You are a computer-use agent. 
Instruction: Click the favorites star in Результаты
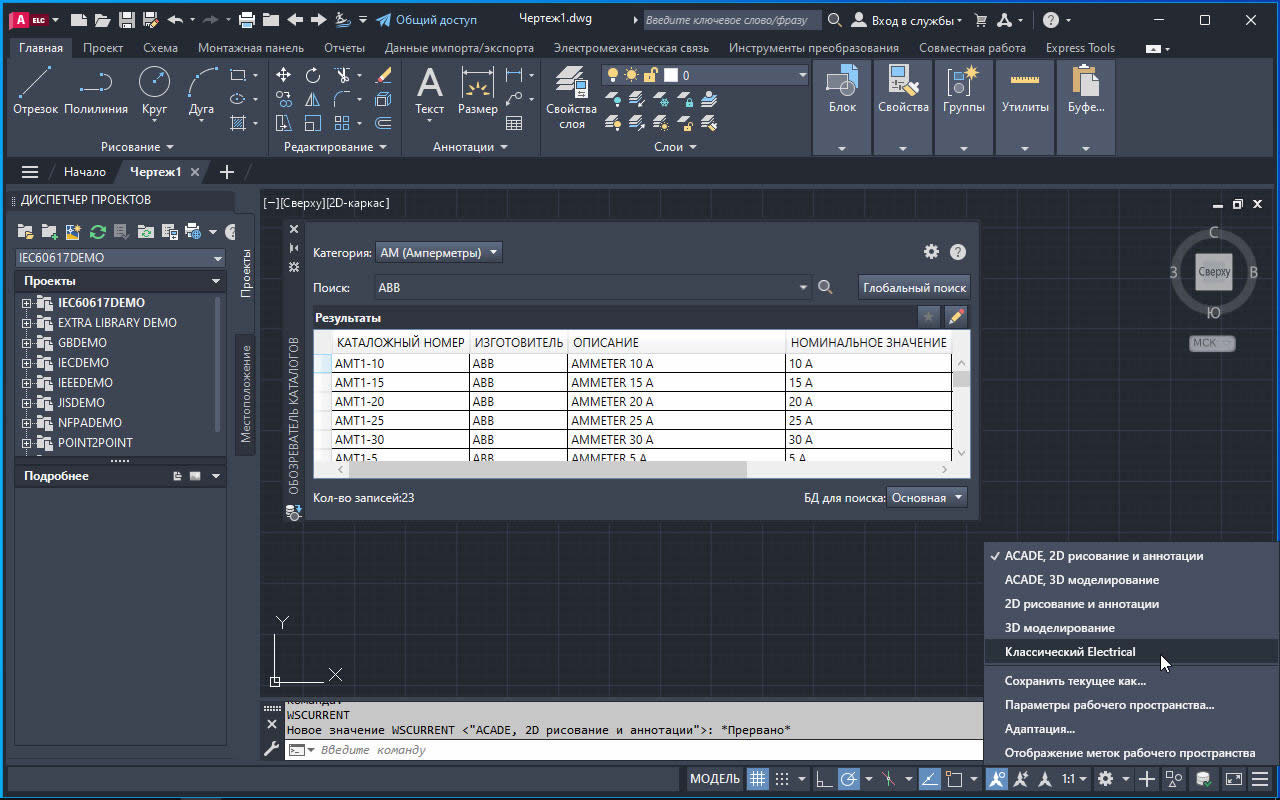[x=929, y=317]
